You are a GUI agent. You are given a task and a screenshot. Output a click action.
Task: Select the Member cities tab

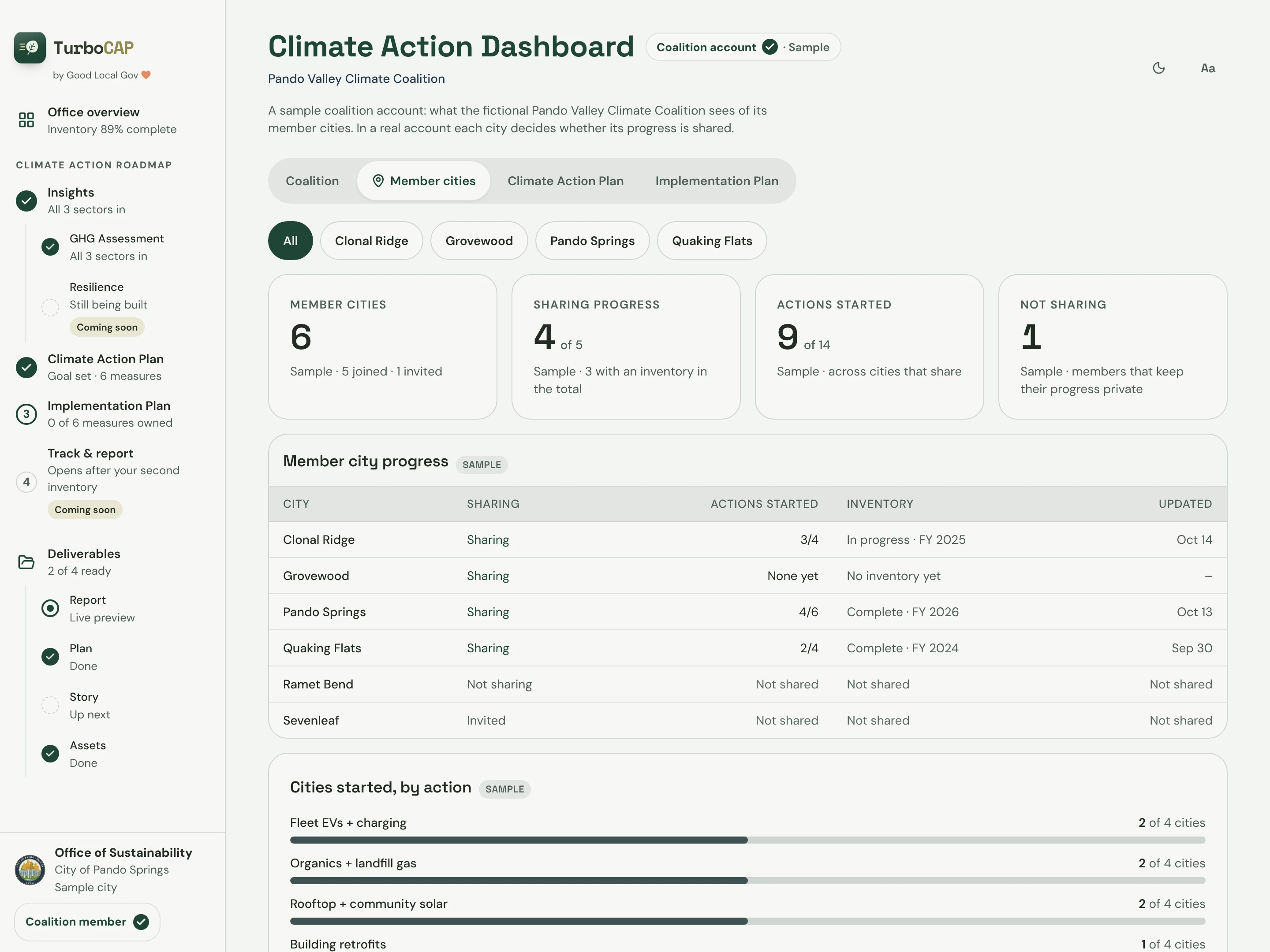point(424,181)
